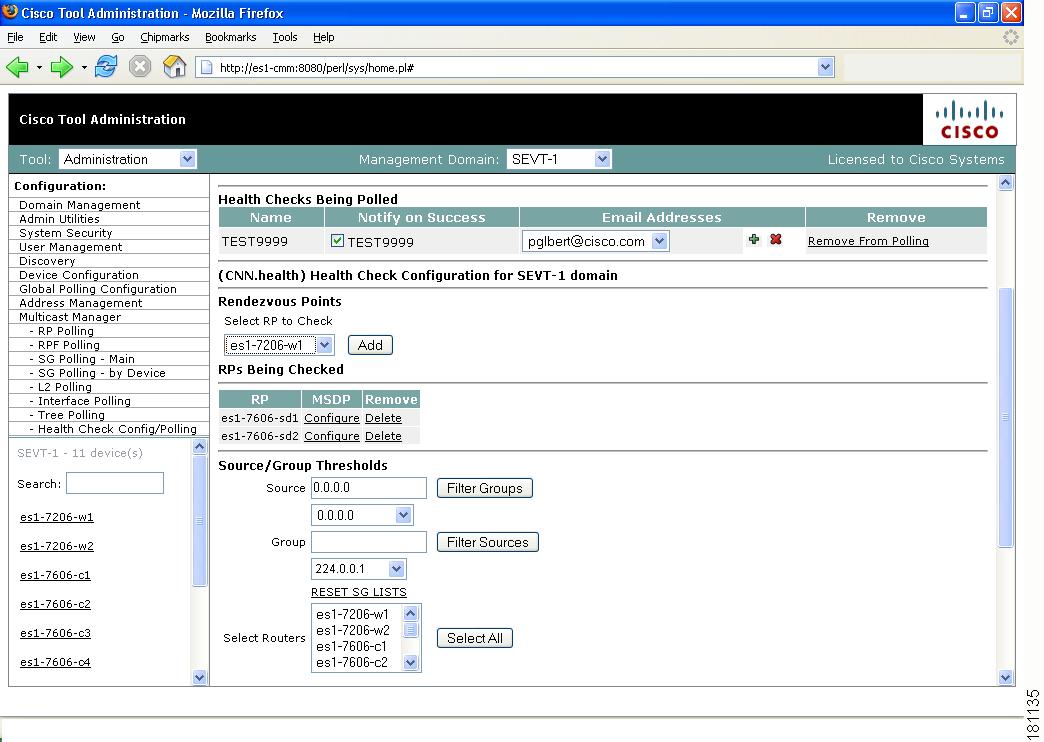Open the Management Domain SEVT-1 dropdown
This screenshot has width=1044, height=742.
(559, 159)
